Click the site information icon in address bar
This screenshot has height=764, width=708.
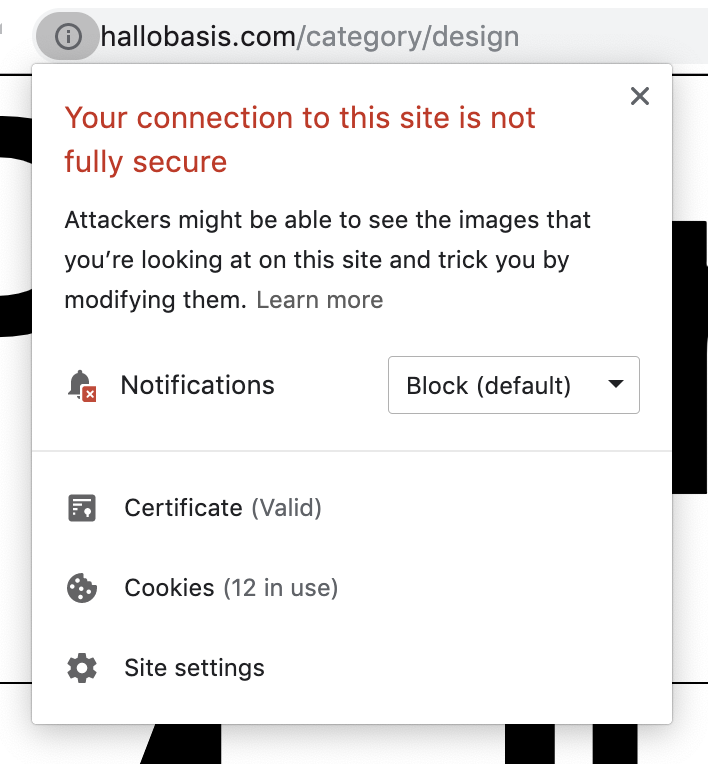pyautogui.click(x=67, y=37)
